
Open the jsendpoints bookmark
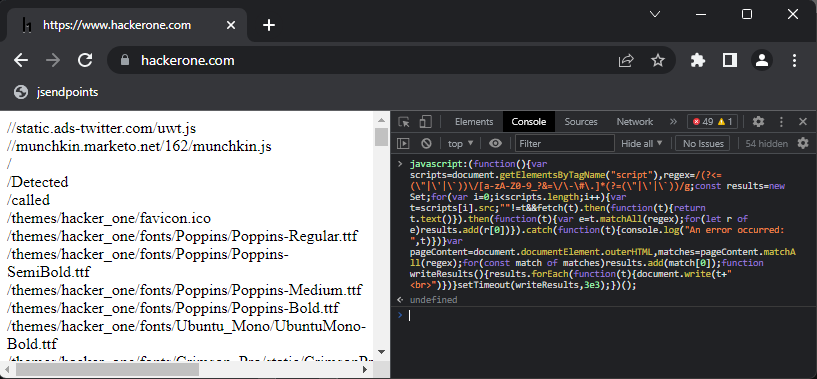pos(56,92)
